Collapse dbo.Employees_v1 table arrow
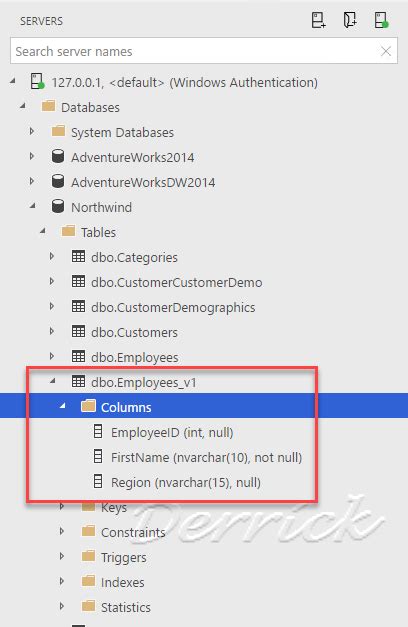 53,381
